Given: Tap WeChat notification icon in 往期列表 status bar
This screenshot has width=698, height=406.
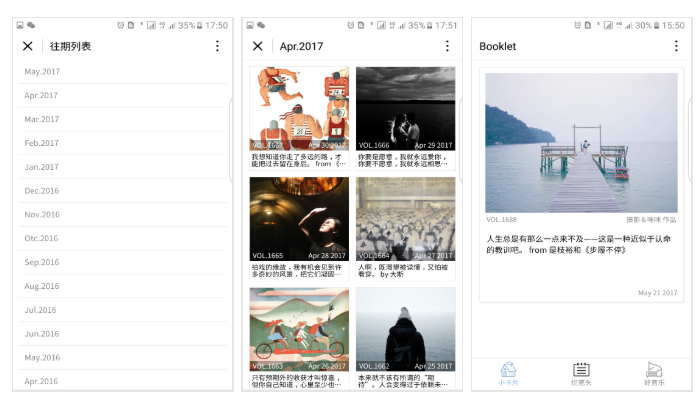Looking at the screenshot, I should (x=31, y=25).
